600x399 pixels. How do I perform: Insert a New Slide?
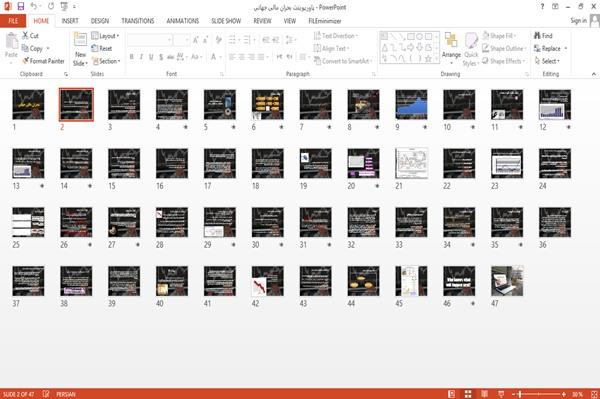pyautogui.click(x=80, y=49)
